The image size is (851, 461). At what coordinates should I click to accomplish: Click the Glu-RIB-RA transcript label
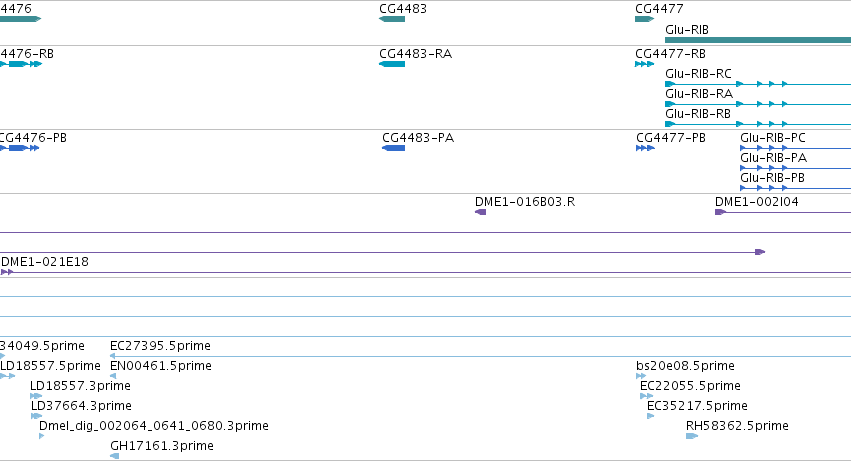coord(698,94)
